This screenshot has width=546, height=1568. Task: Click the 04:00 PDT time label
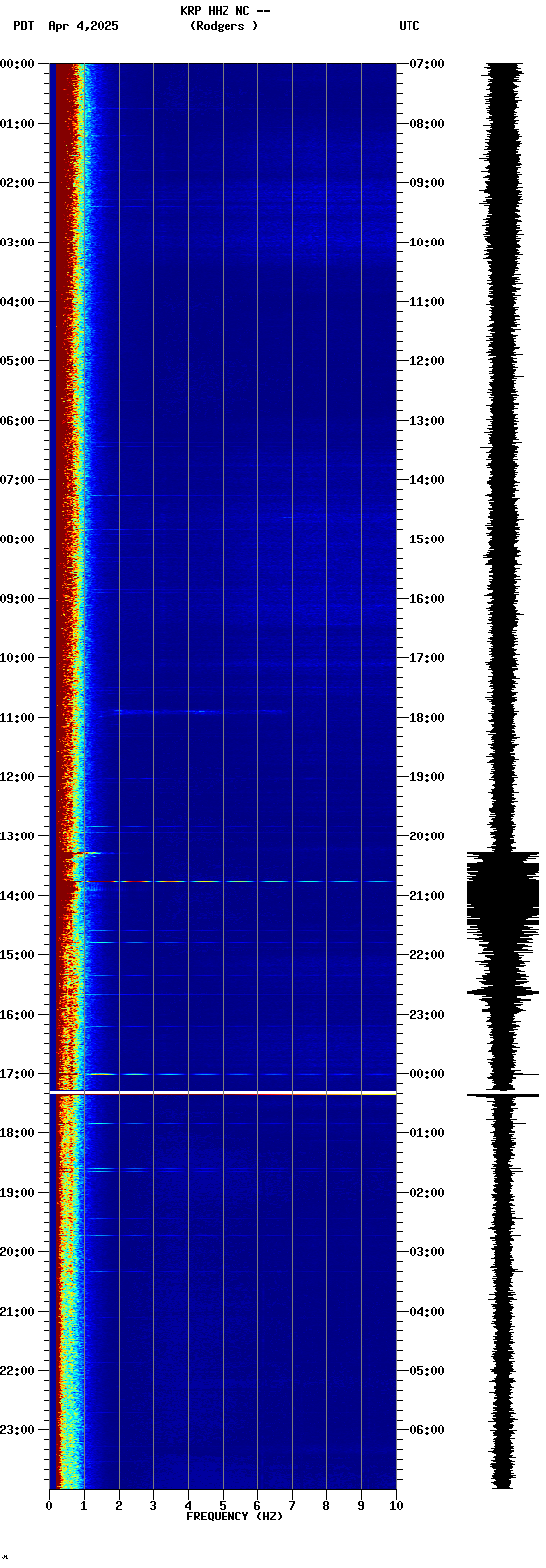(x=18, y=302)
